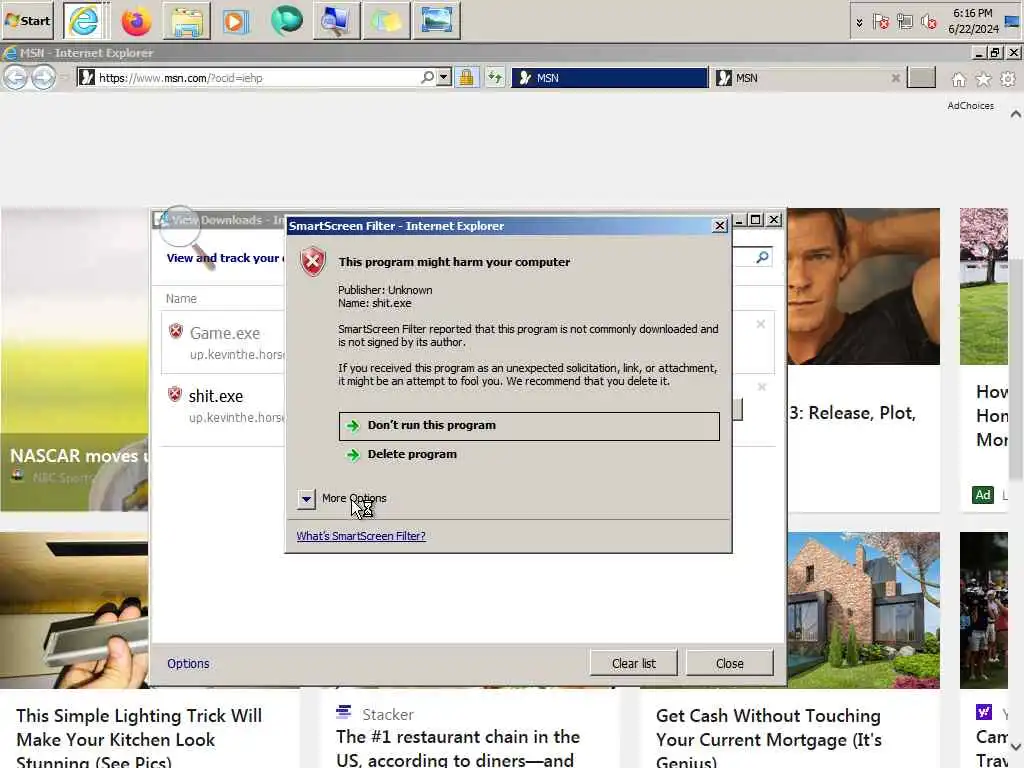Click Close in View Downloads window

coord(729,664)
